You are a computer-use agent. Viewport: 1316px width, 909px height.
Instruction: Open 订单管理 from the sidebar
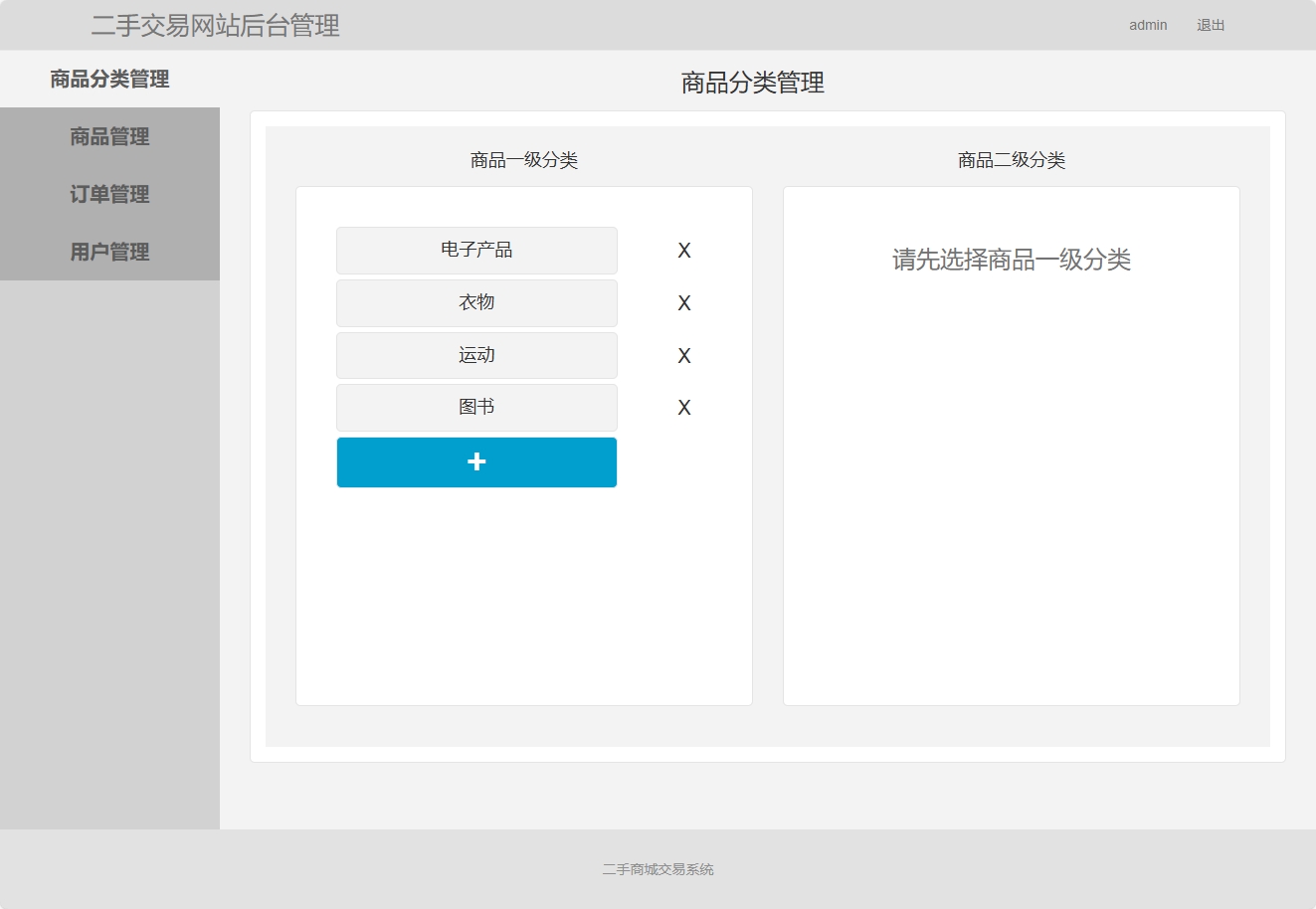pyautogui.click(x=109, y=195)
